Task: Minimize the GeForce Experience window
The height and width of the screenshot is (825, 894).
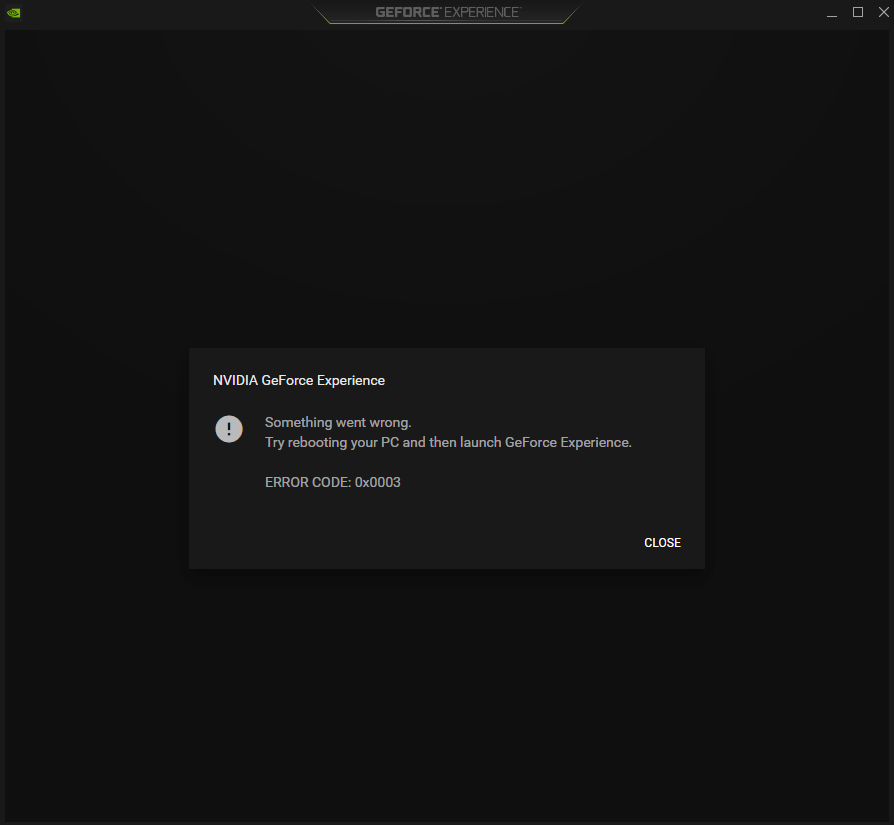Action: click(833, 13)
